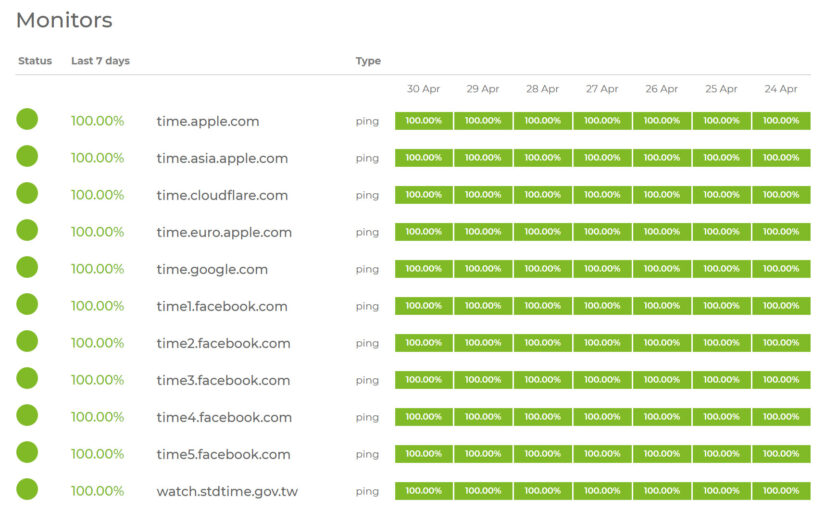Click the green status dot for time.google.com
This screenshot has width=825, height=510.
[27, 267]
